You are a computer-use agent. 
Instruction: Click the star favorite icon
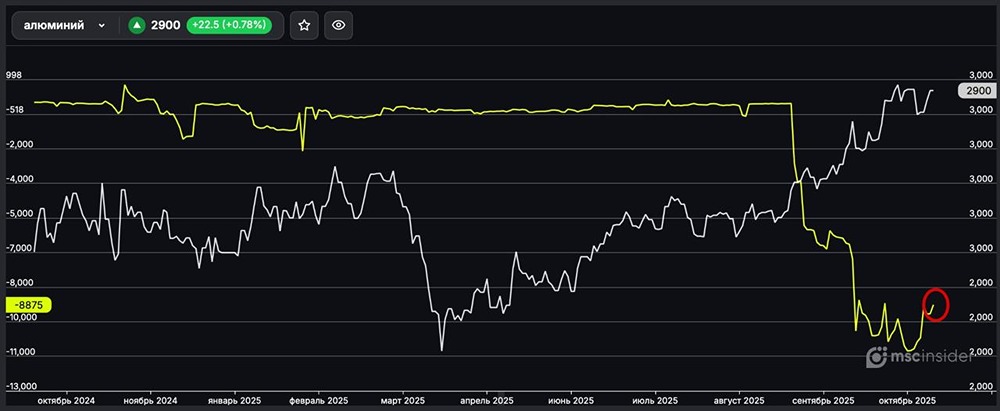(305, 26)
